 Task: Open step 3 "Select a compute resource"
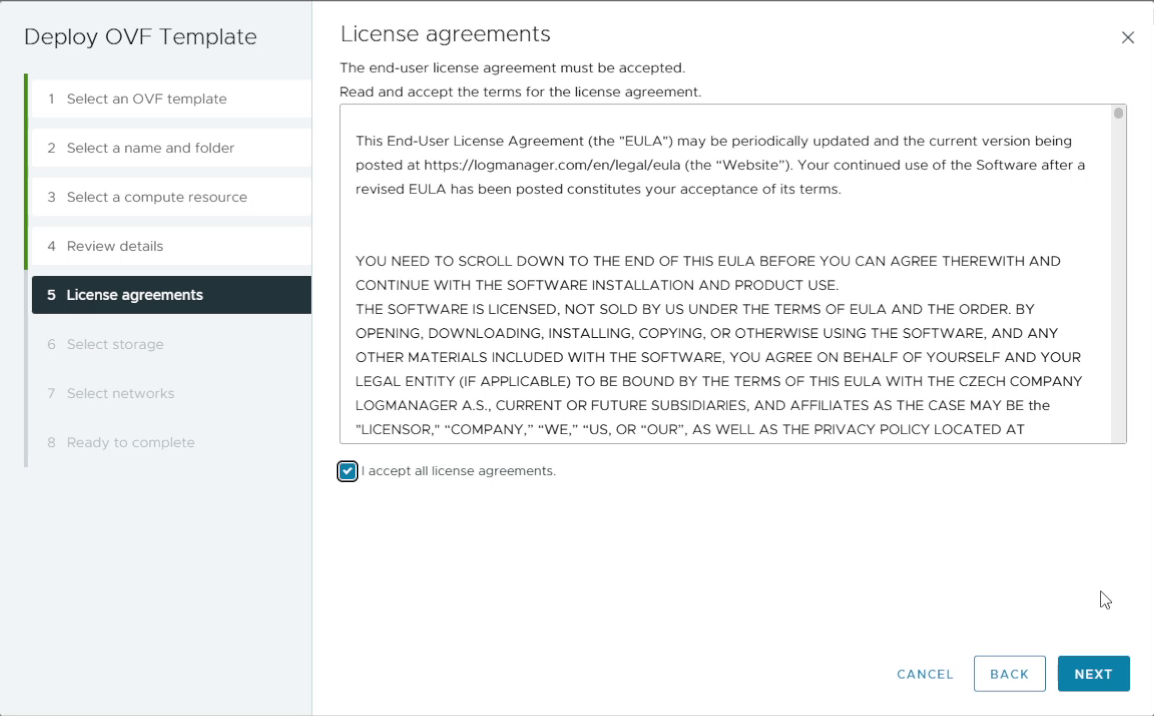tap(157, 196)
